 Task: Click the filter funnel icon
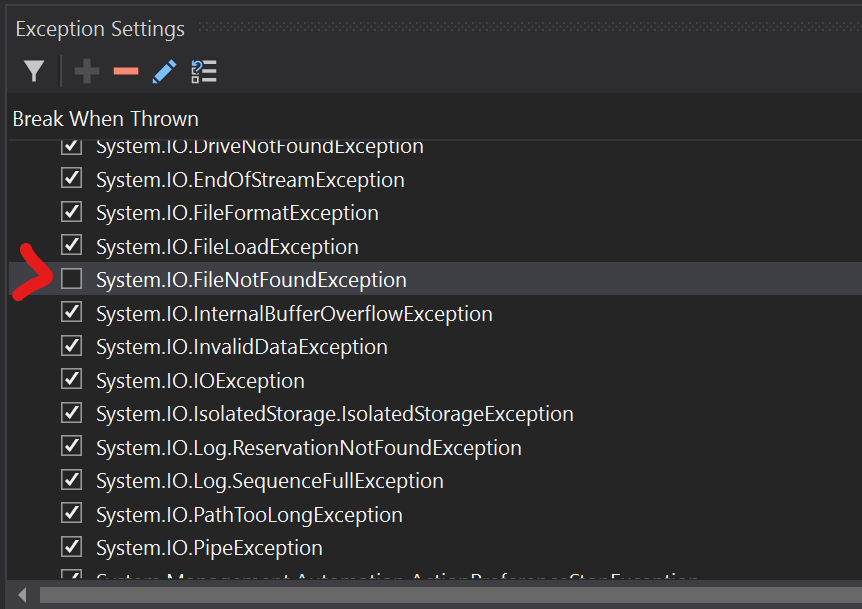coord(33,71)
